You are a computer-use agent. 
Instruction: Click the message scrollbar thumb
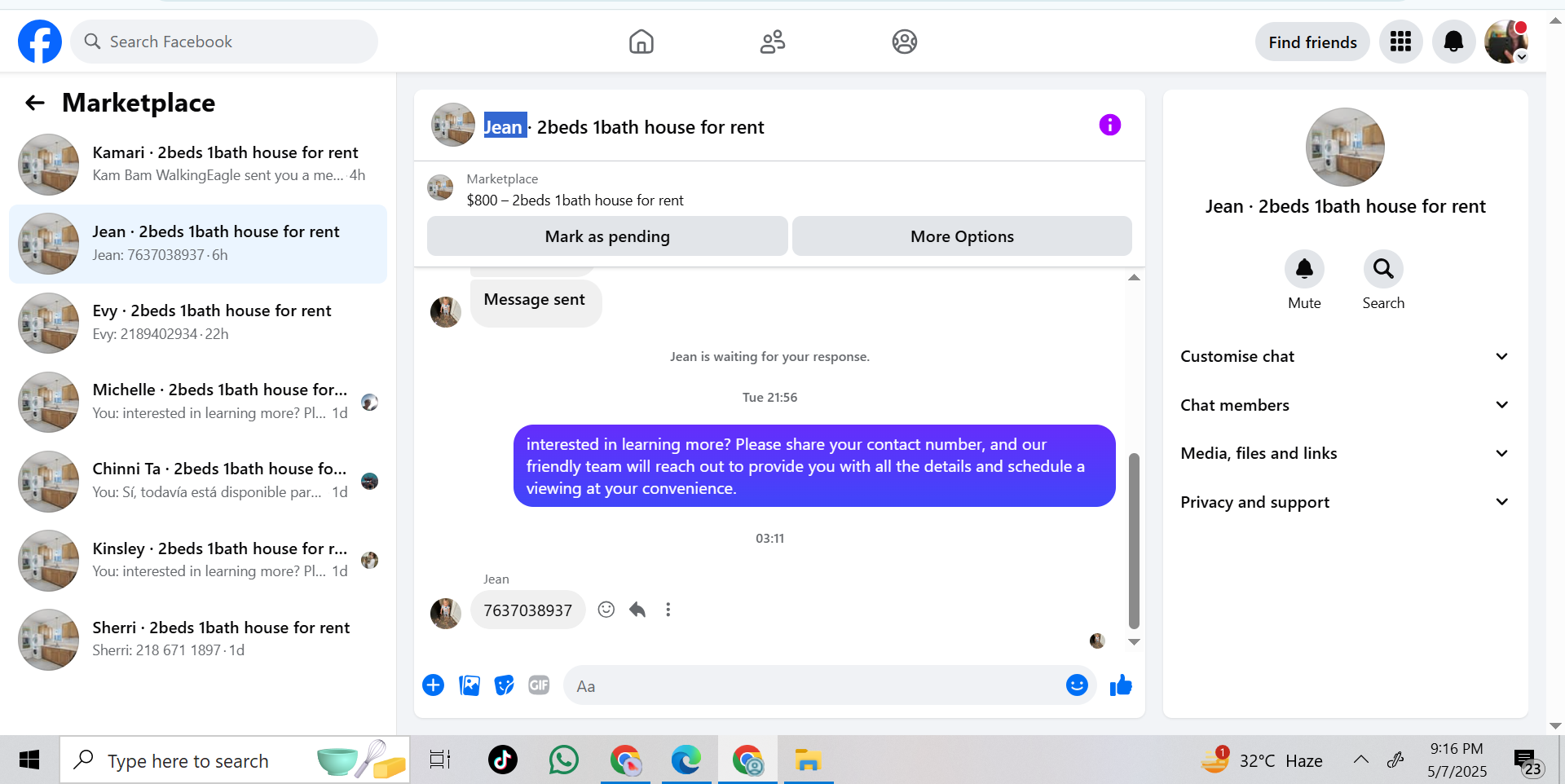[1134, 541]
